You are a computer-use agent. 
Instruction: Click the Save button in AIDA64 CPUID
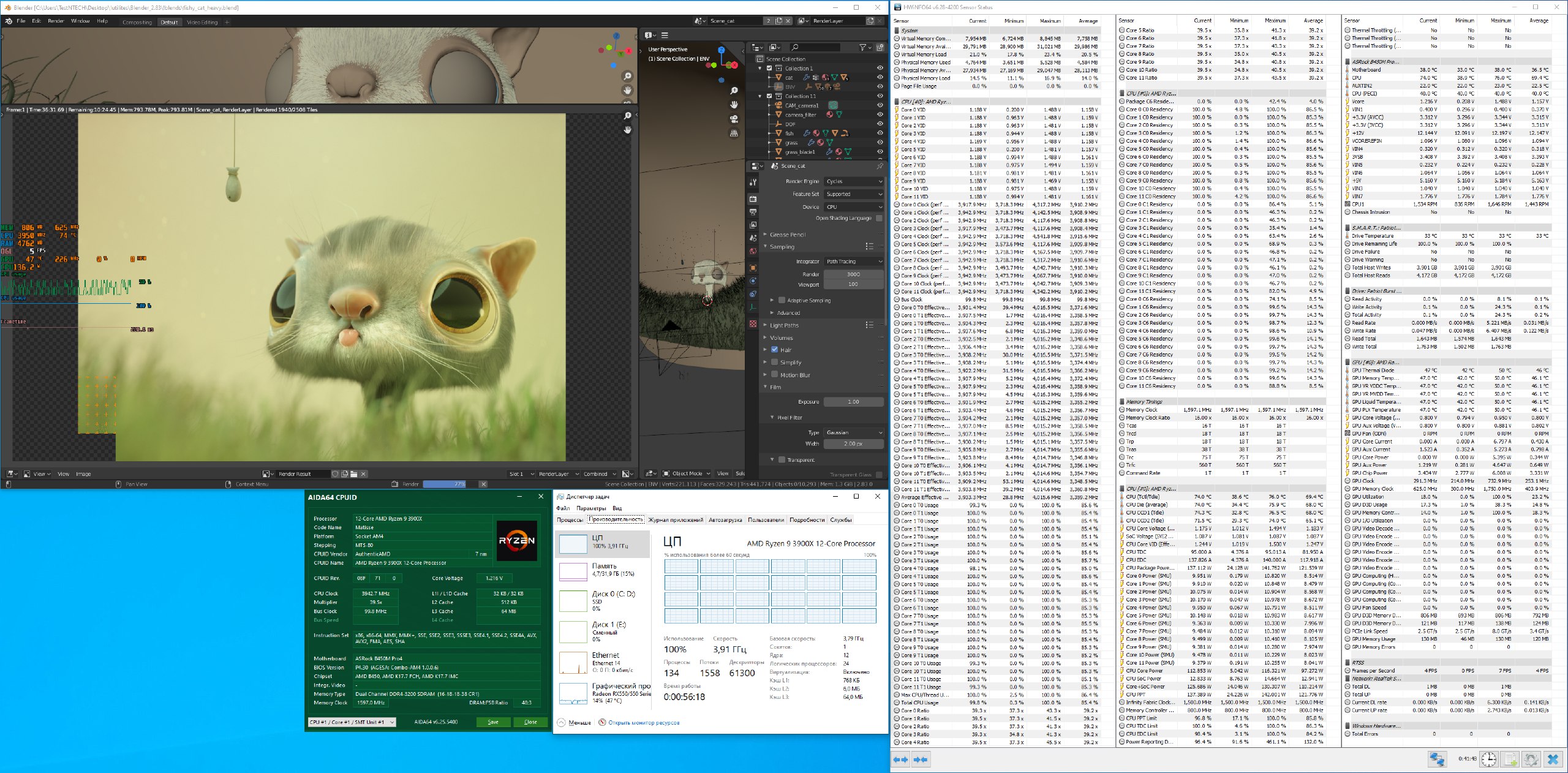coord(493,722)
